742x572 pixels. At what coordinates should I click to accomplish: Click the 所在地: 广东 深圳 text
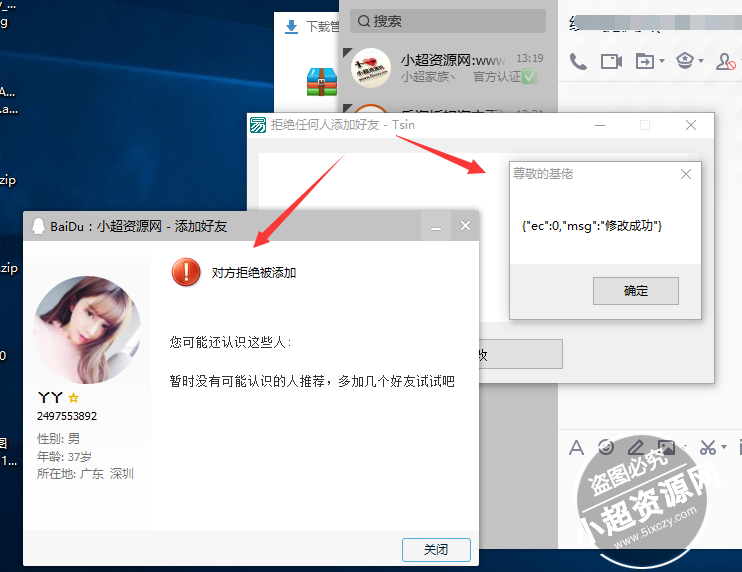pos(85,474)
